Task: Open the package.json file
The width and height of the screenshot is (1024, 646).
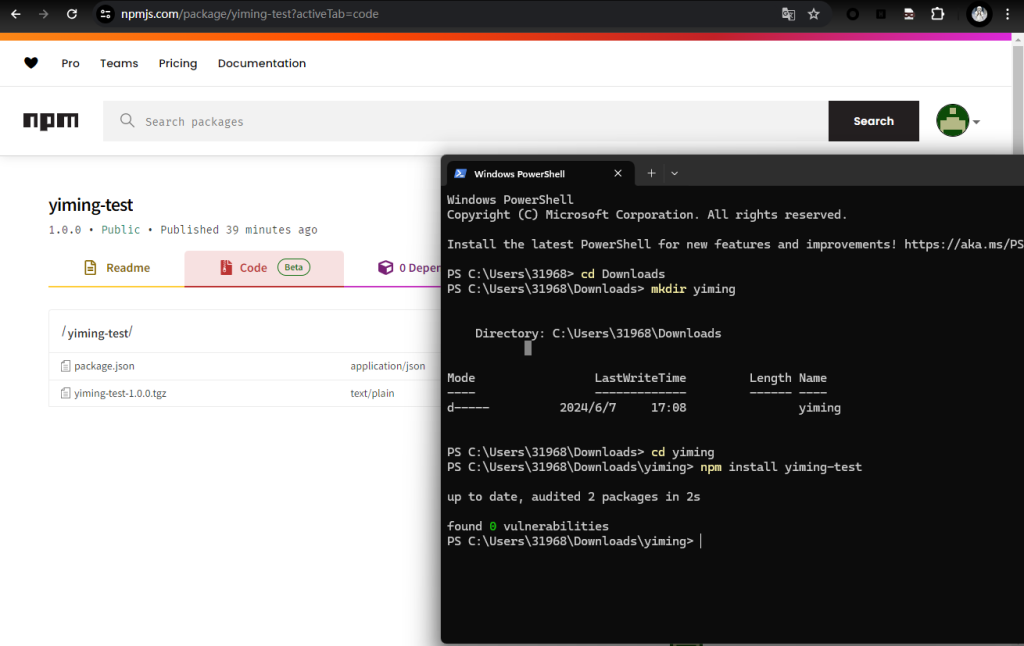Action: click(104, 366)
